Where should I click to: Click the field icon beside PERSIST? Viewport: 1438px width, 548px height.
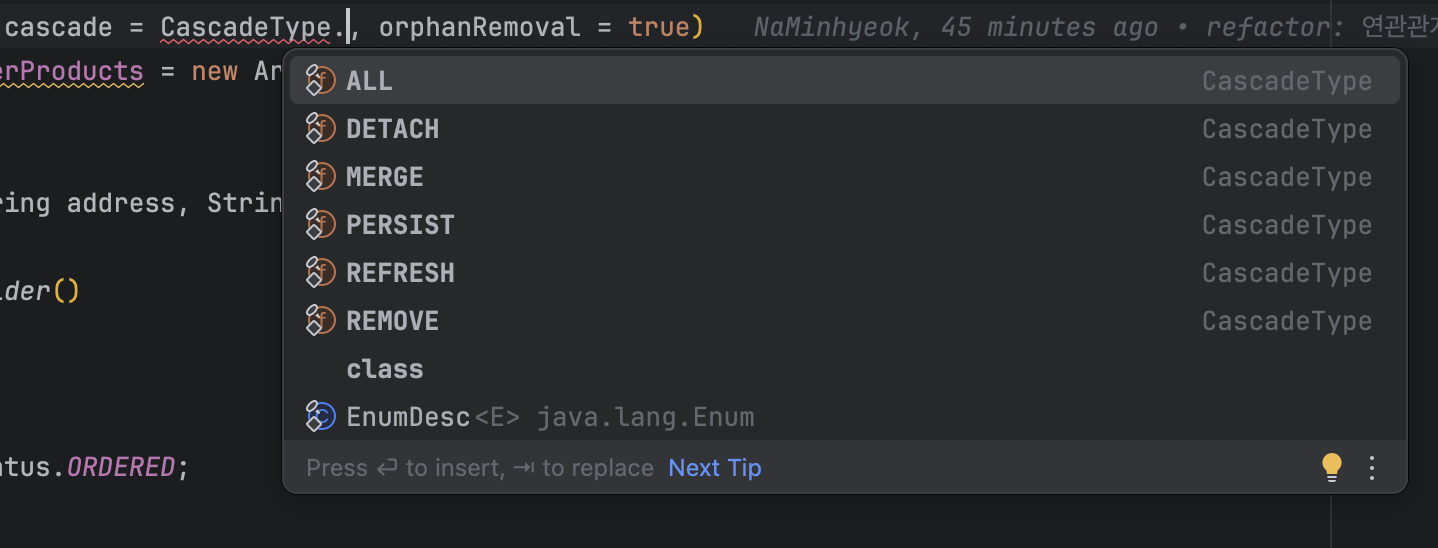coord(320,225)
